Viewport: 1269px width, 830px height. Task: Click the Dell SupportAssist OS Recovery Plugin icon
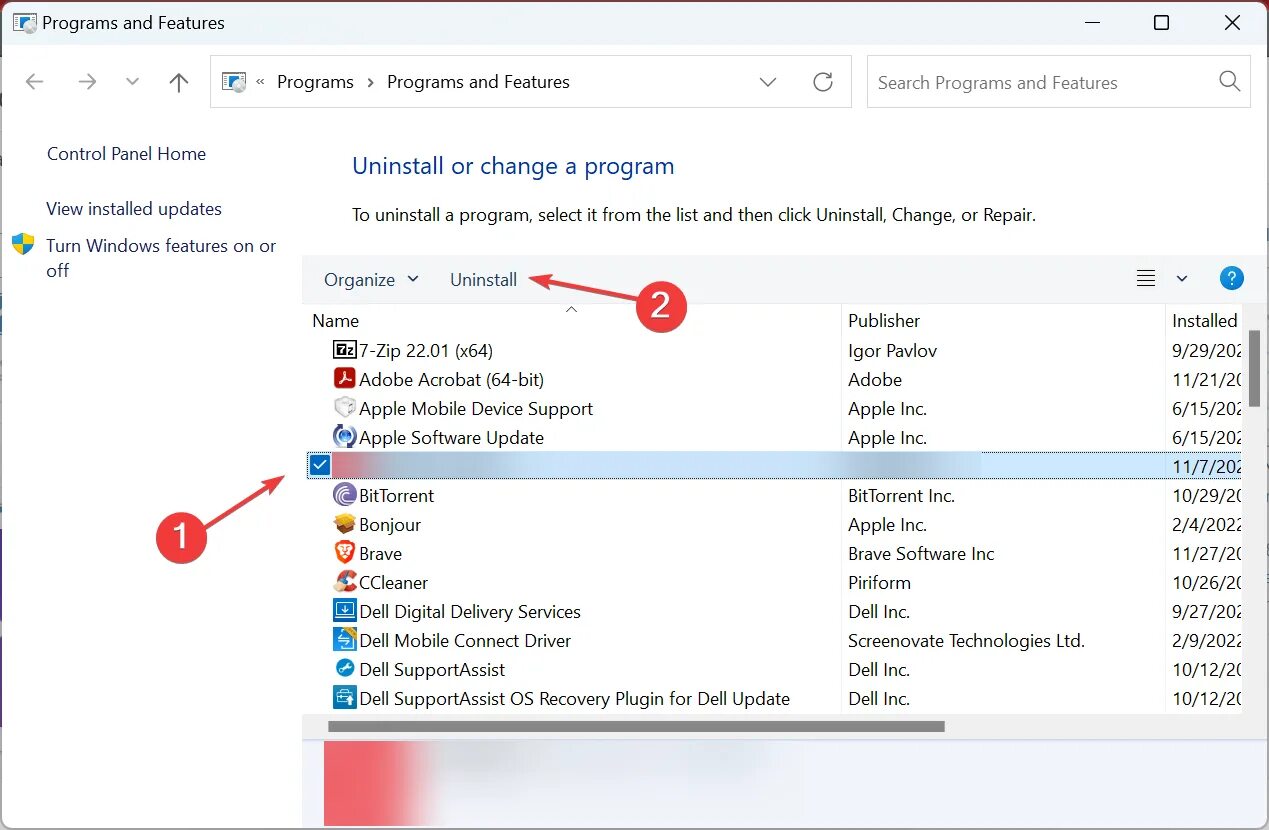(x=344, y=698)
